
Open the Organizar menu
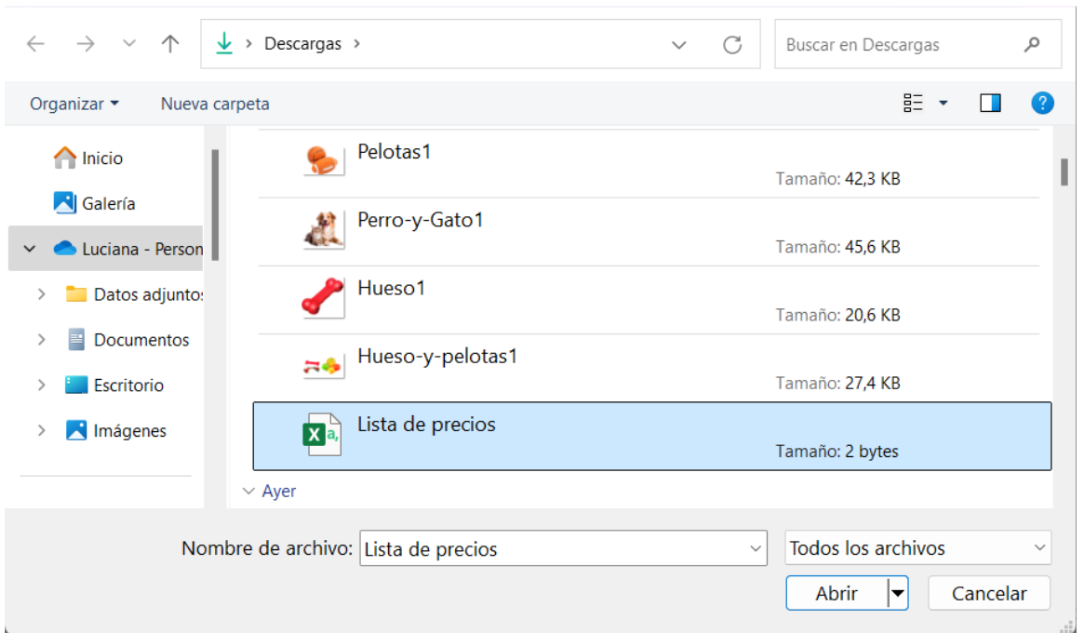pos(74,104)
